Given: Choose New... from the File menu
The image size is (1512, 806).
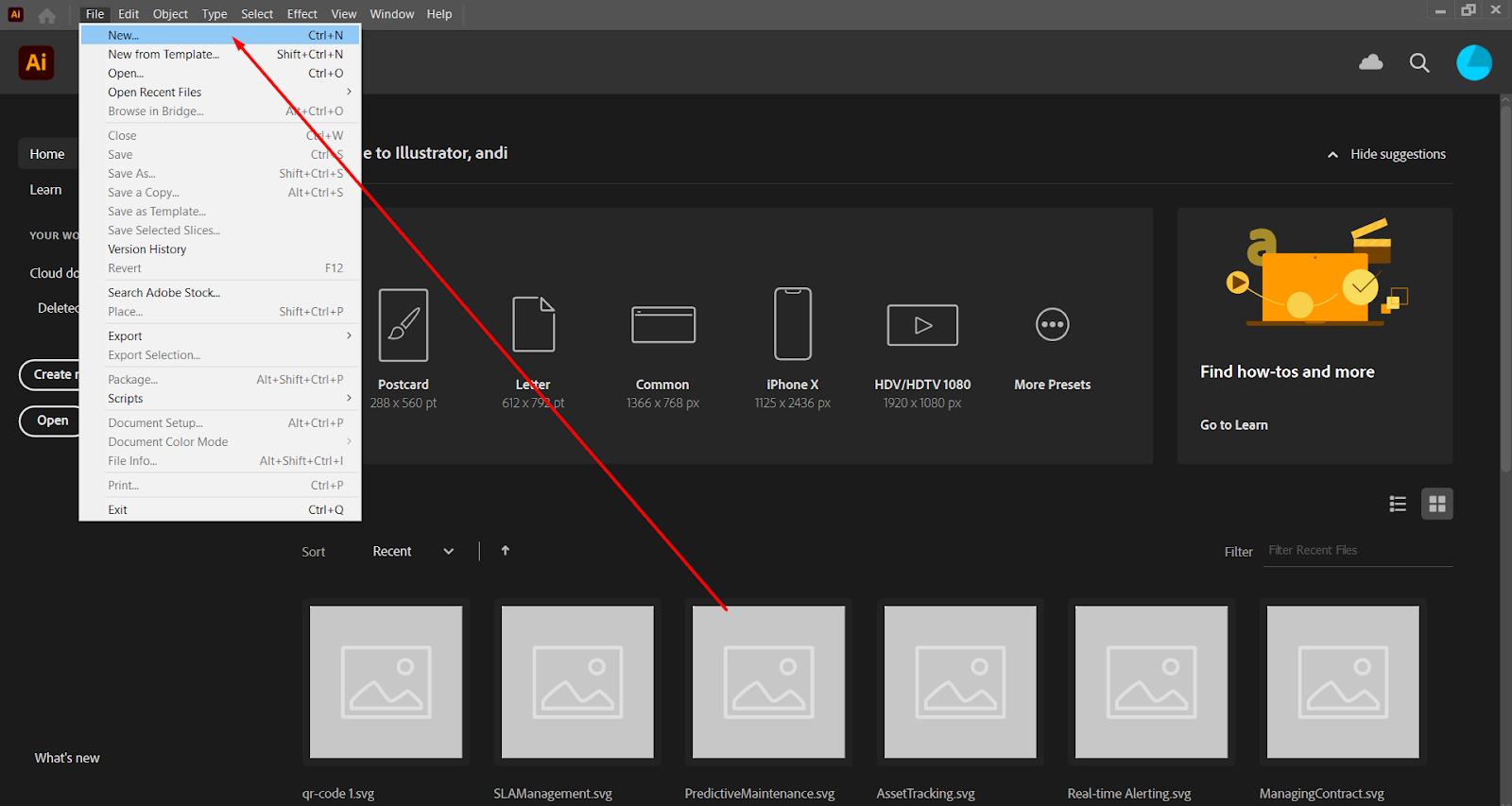Looking at the screenshot, I should [x=220, y=35].
